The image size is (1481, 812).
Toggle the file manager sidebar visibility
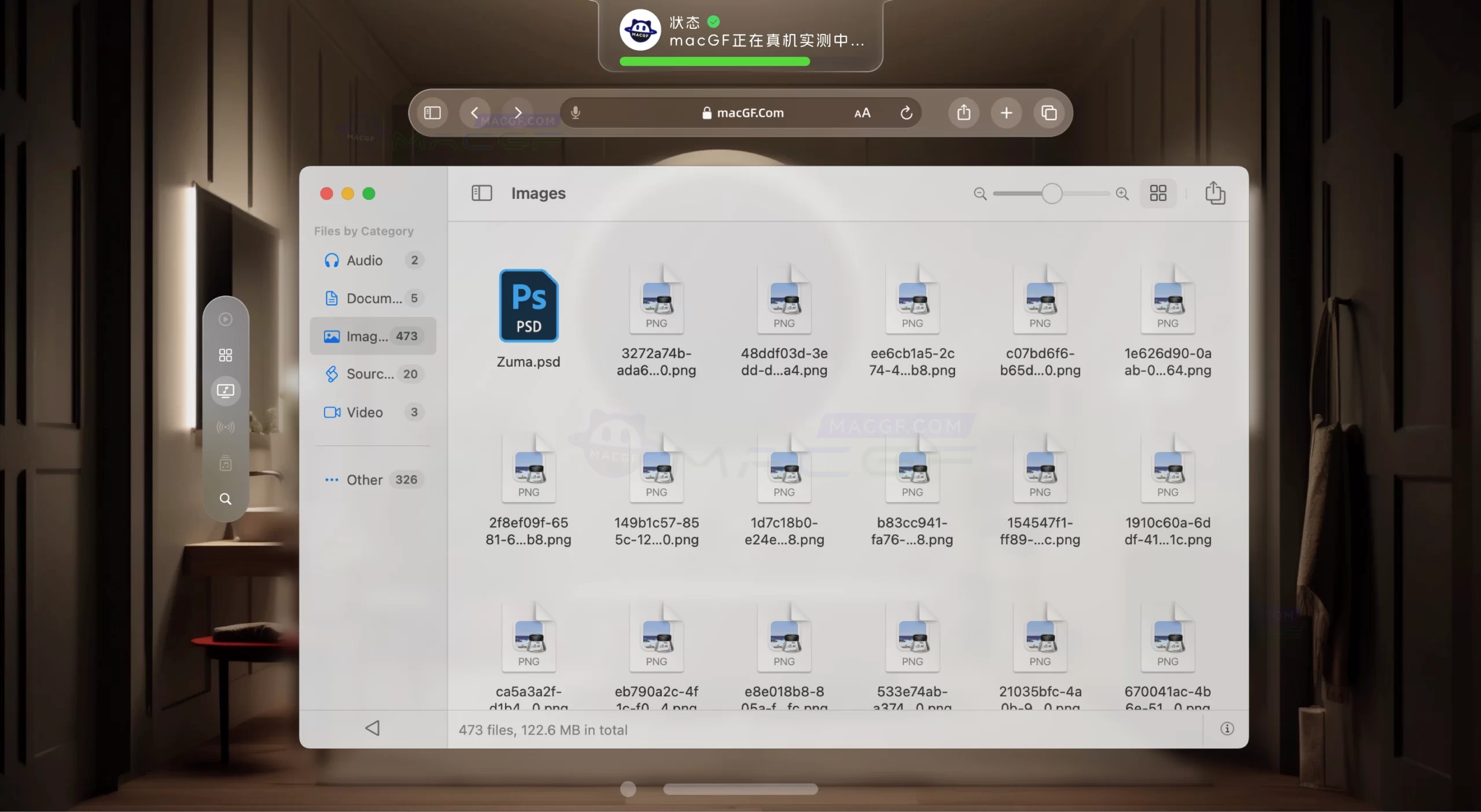pyautogui.click(x=481, y=193)
